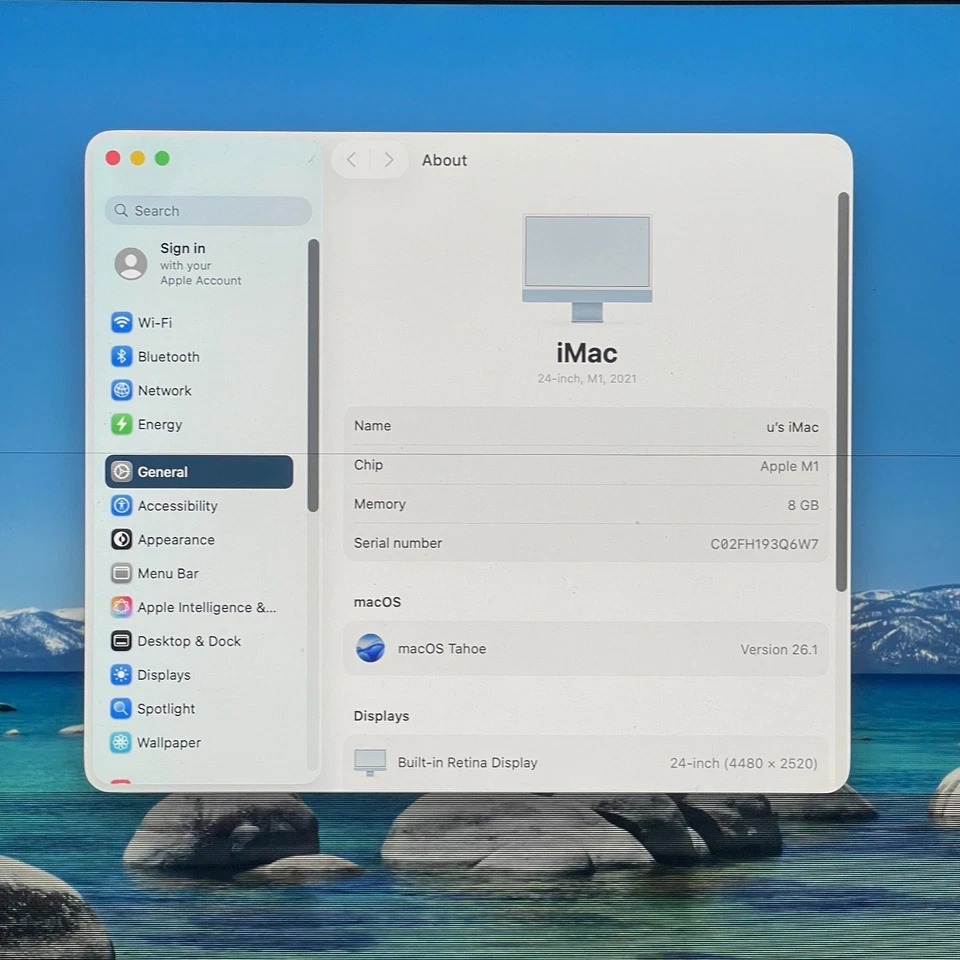The width and height of the screenshot is (960, 960).
Task: Click the right pane vertical scrollbar
Action: (842, 390)
